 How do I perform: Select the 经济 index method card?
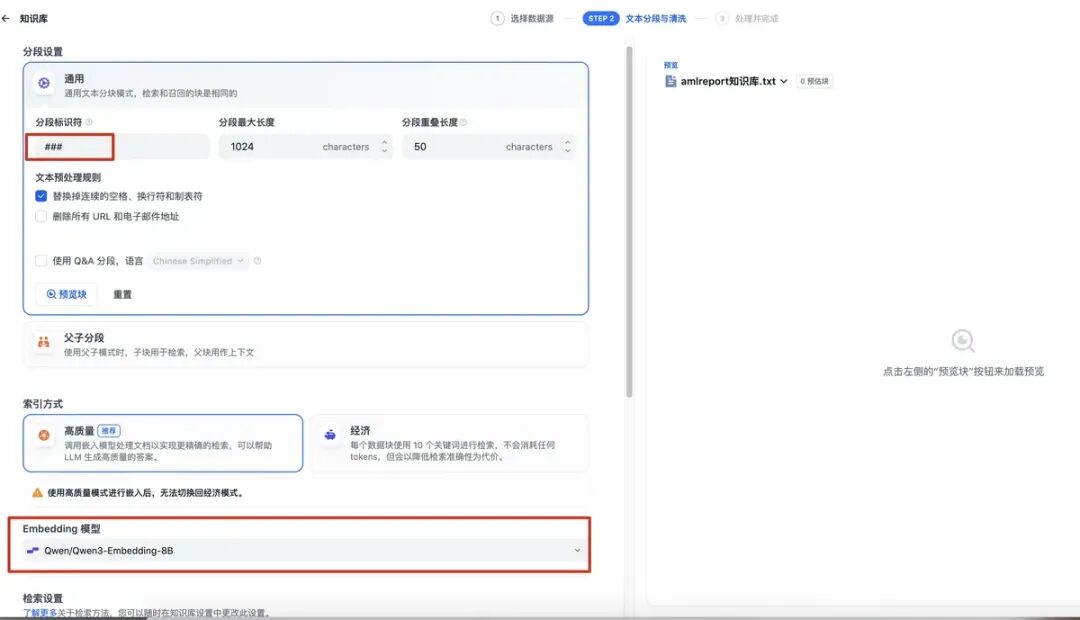pyautogui.click(x=449, y=443)
